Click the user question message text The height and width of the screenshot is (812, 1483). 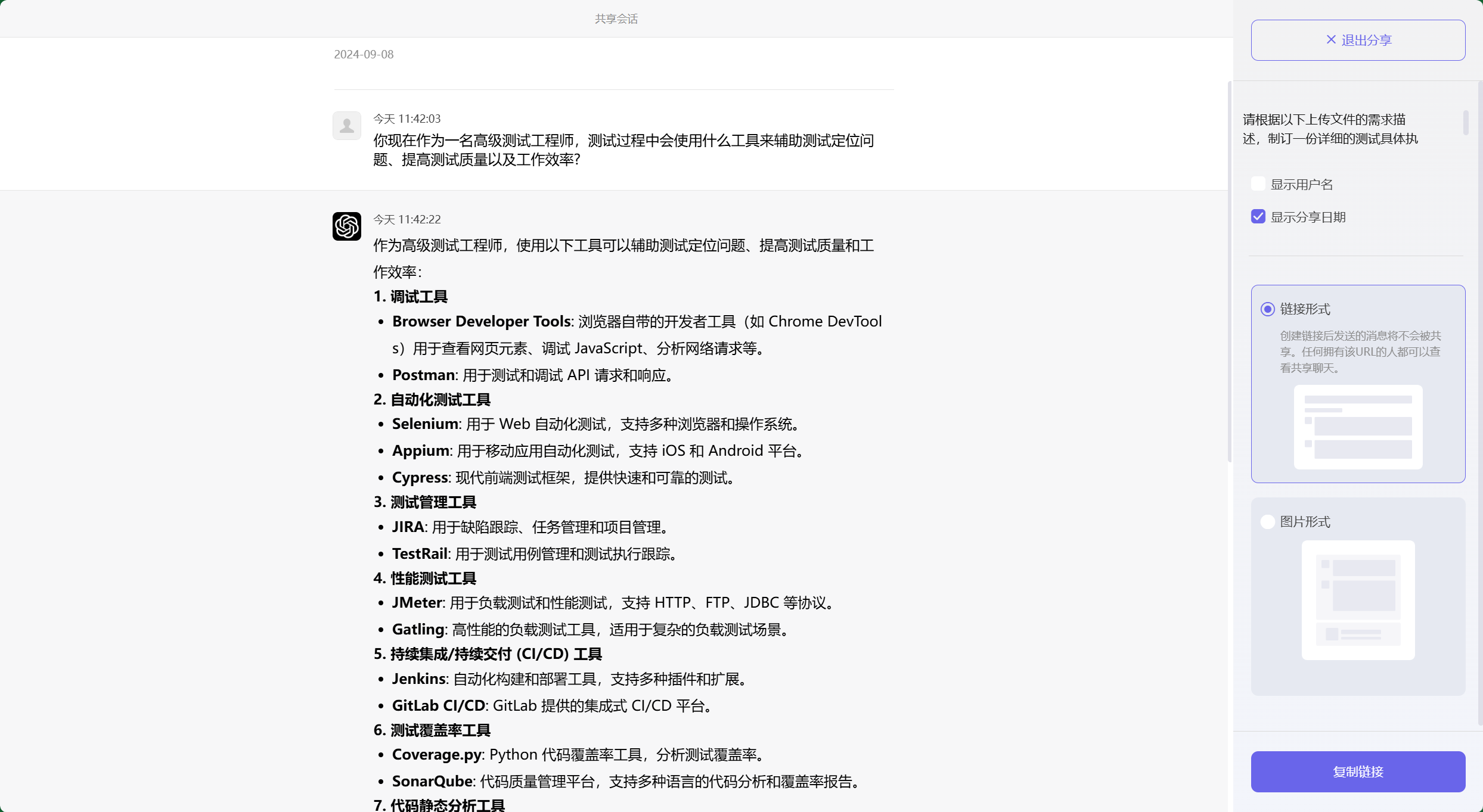pos(623,150)
